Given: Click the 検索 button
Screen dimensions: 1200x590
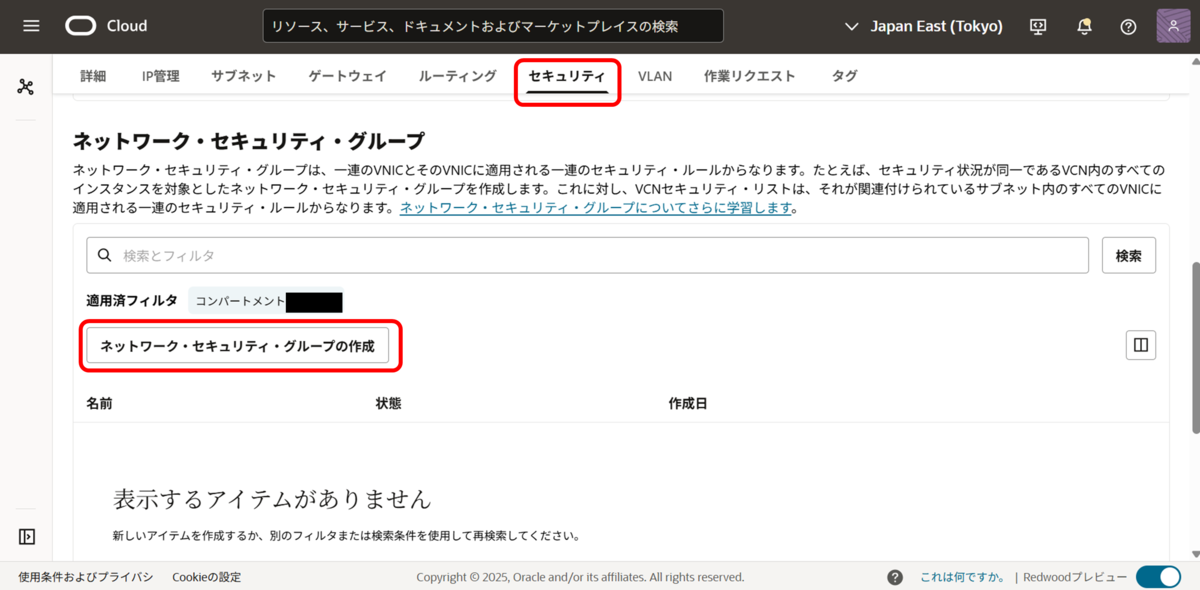Looking at the screenshot, I should (x=1129, y=255).
